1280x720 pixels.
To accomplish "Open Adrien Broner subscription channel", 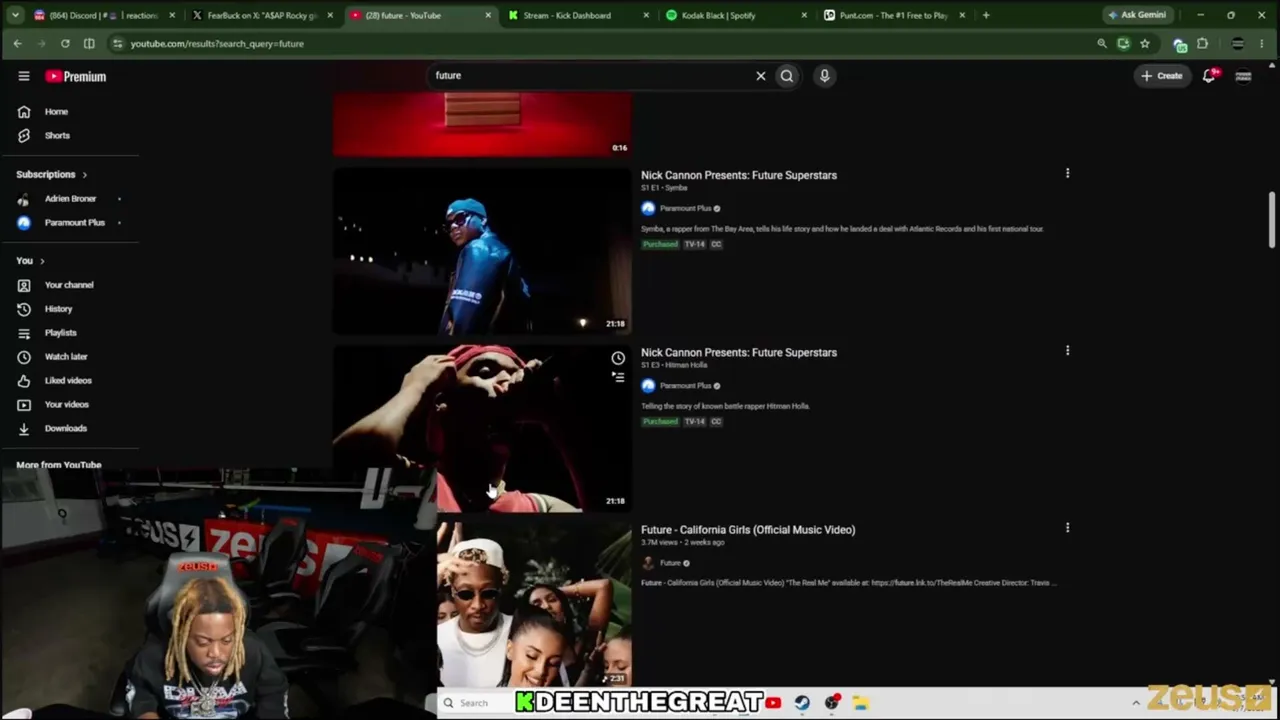I will point(70,199).
